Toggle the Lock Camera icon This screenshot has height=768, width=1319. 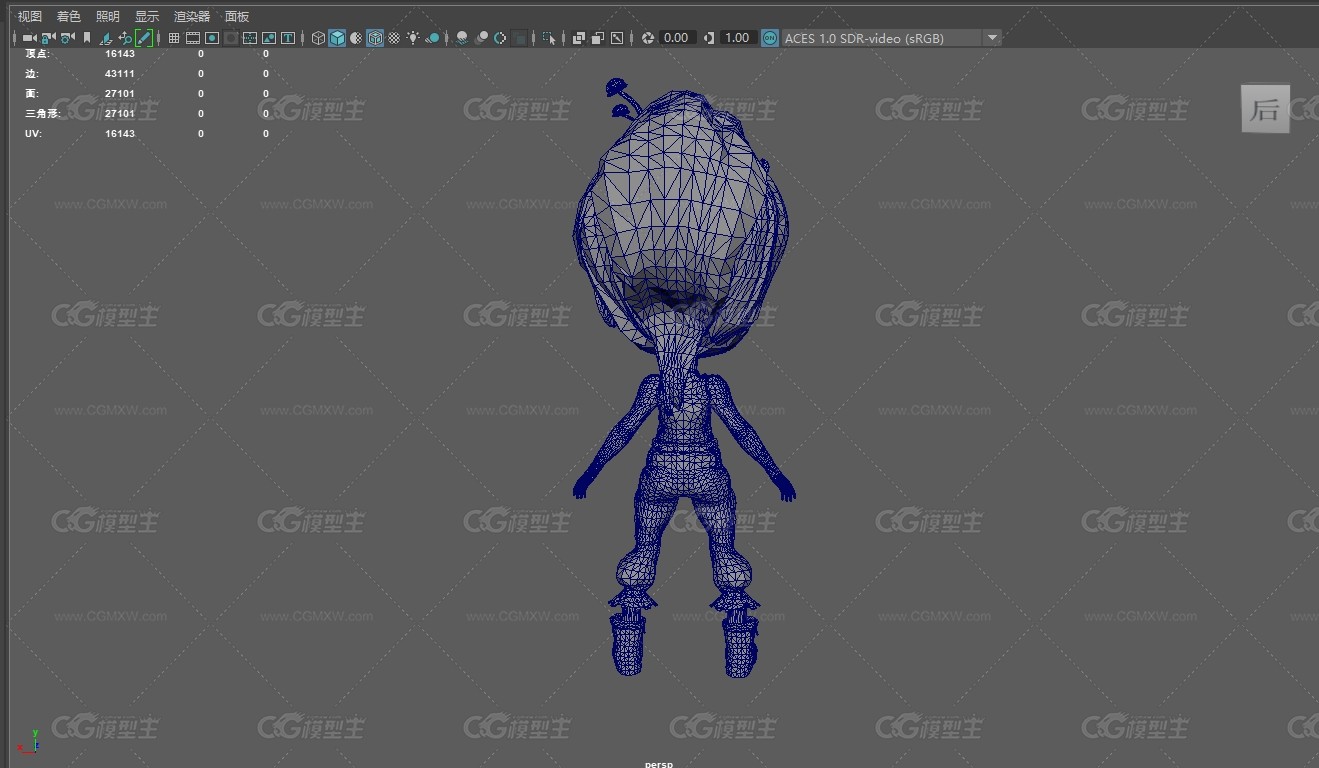[47, 38]
